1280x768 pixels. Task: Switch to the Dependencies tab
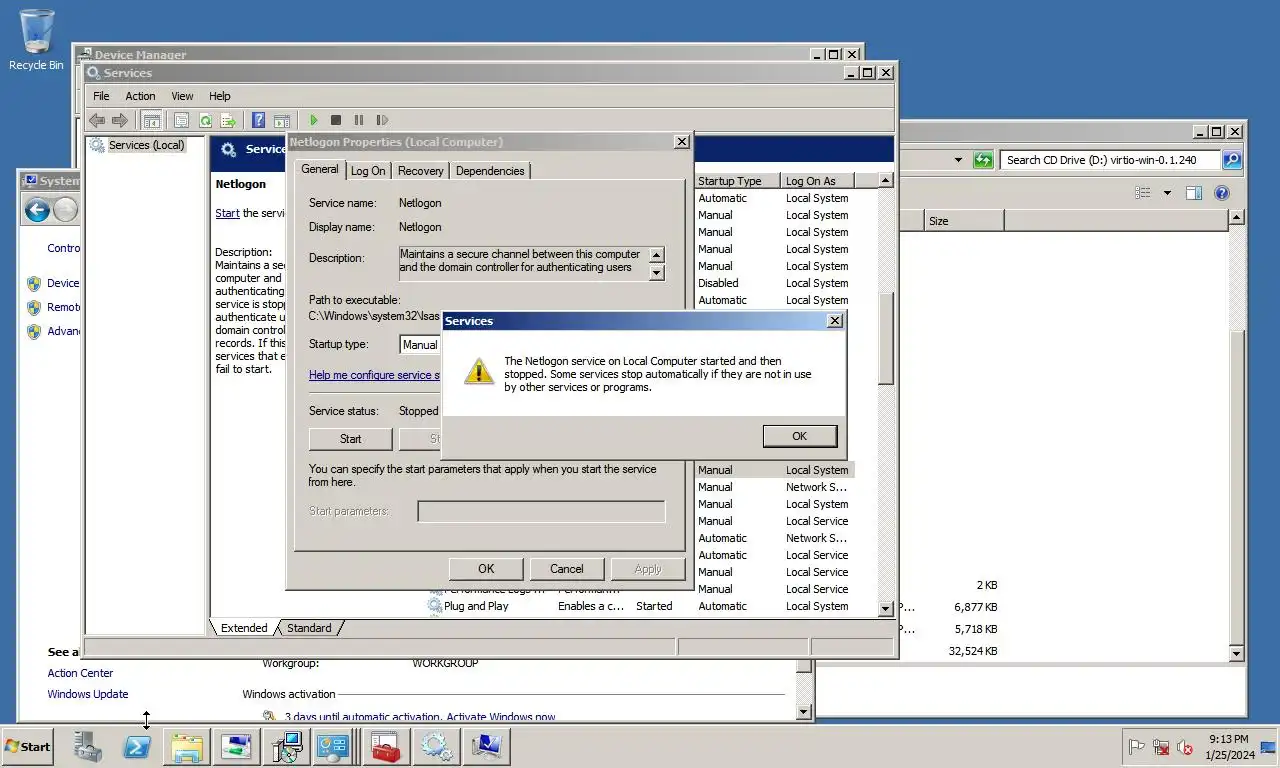click(x=490, y=171)
